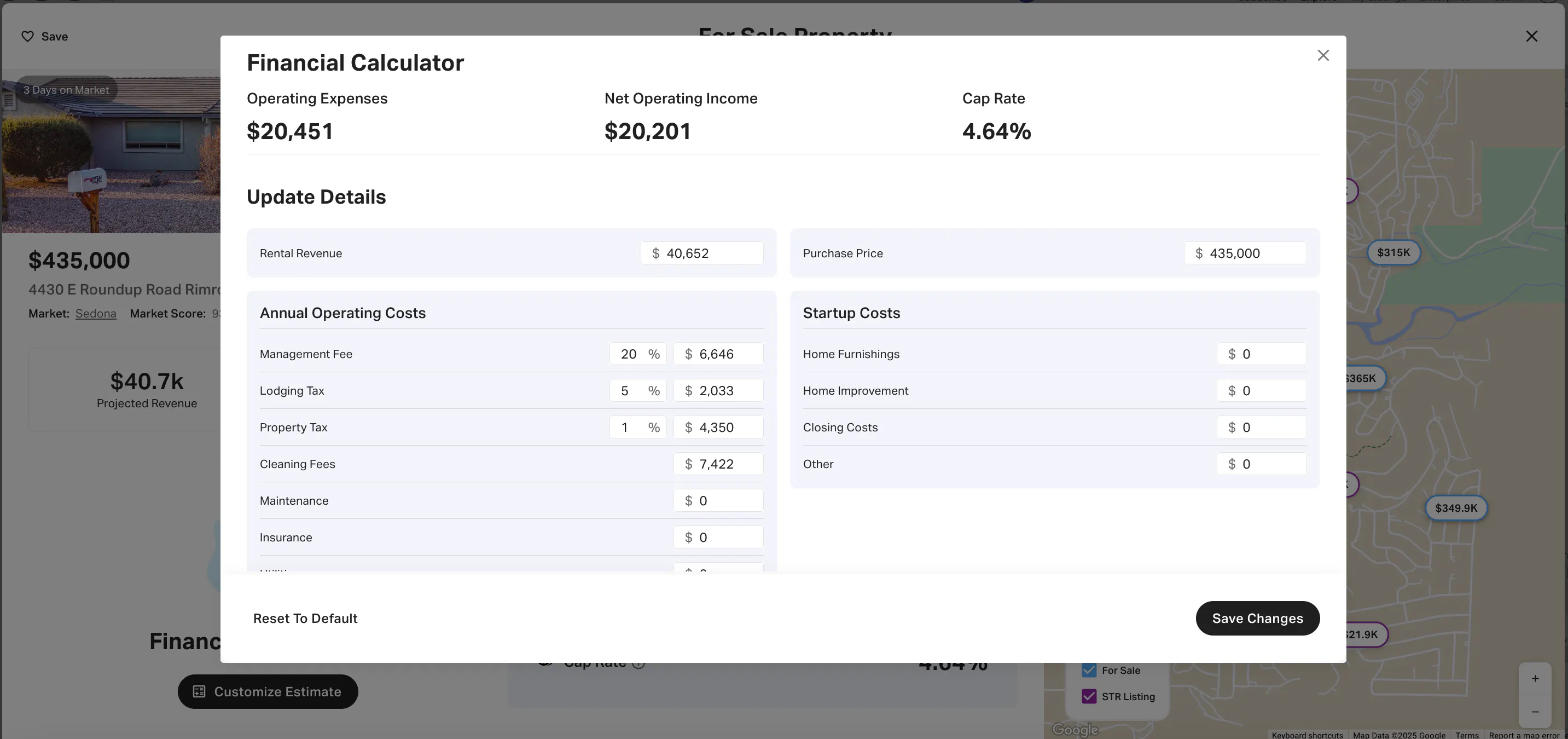Close the Financial Calculator dialog

[x=1323, y=55]
